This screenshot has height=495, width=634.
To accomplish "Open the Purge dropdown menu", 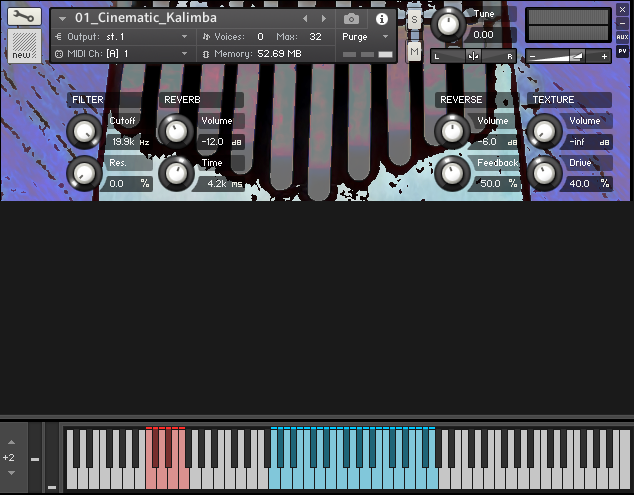I will (x=365, y=37).
